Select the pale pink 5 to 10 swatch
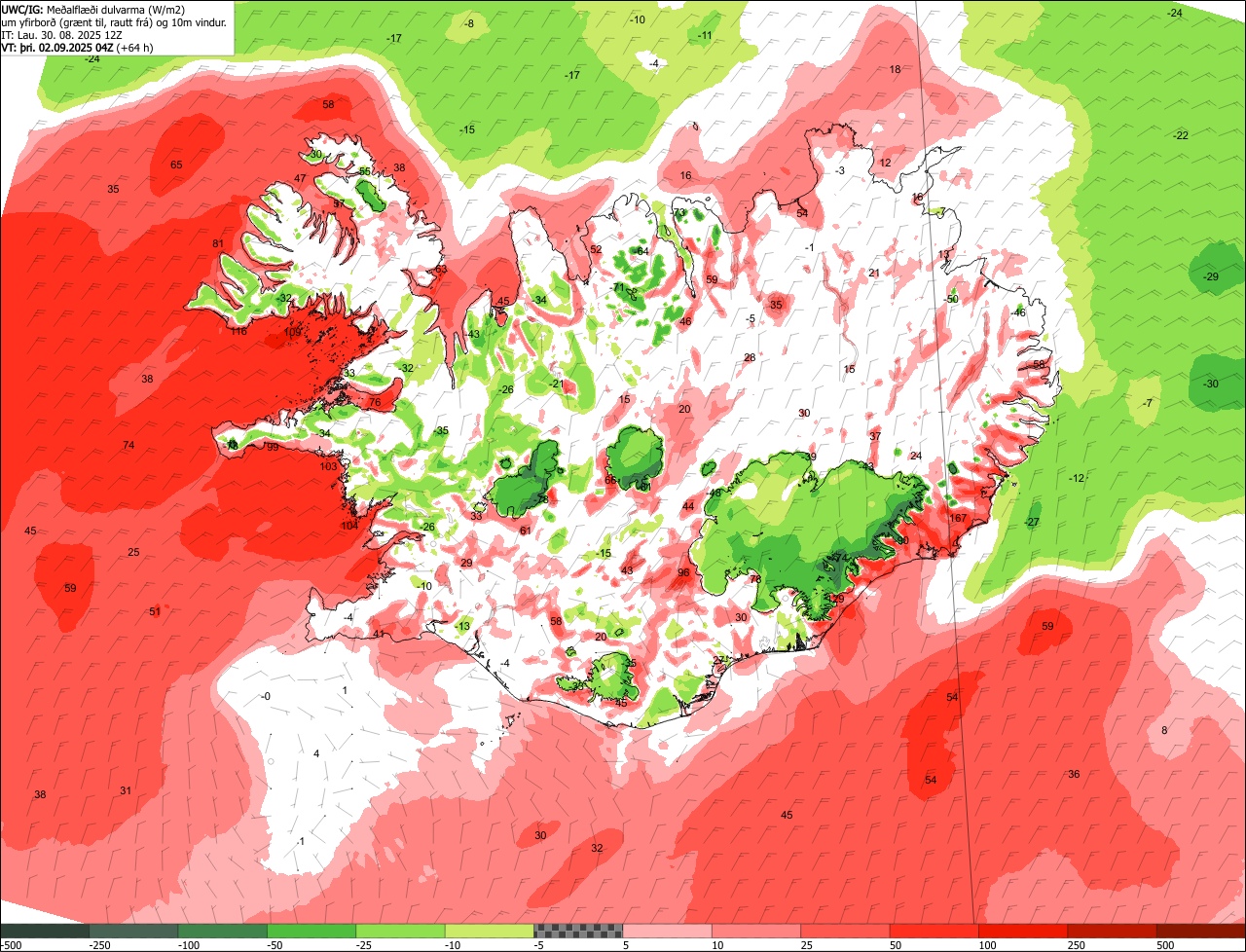Image resolution: width=1246 pixels, height=952 pixels. 667,930
